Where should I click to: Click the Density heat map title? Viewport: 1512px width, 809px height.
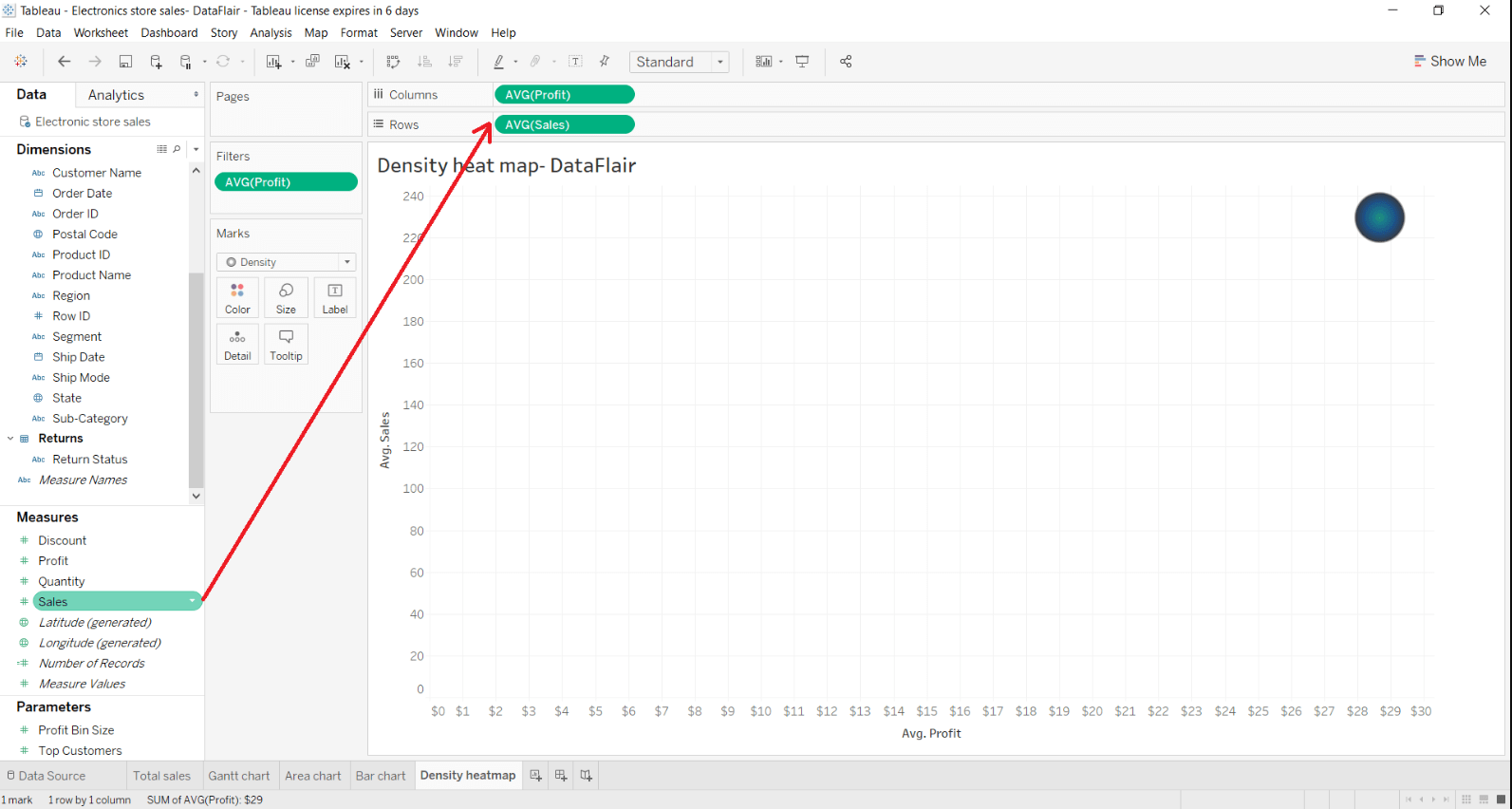(506, 165)
